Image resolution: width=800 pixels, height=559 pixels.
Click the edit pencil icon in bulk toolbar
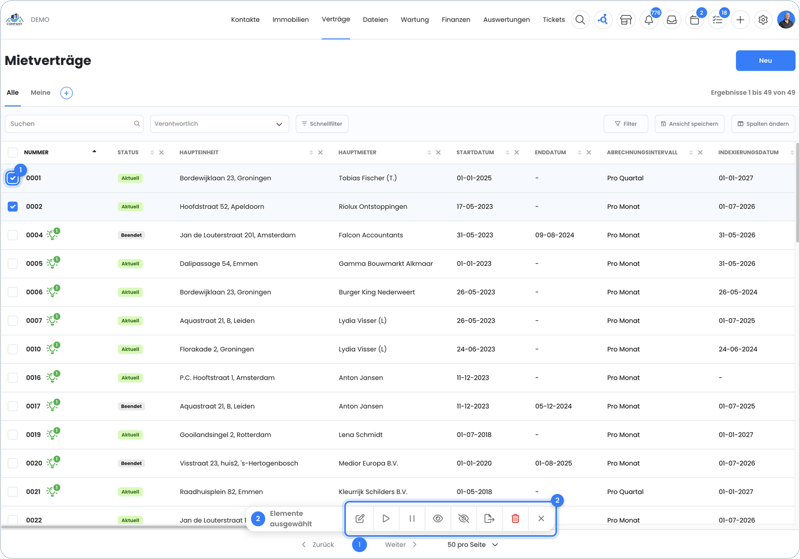click(x=360, y=519)
